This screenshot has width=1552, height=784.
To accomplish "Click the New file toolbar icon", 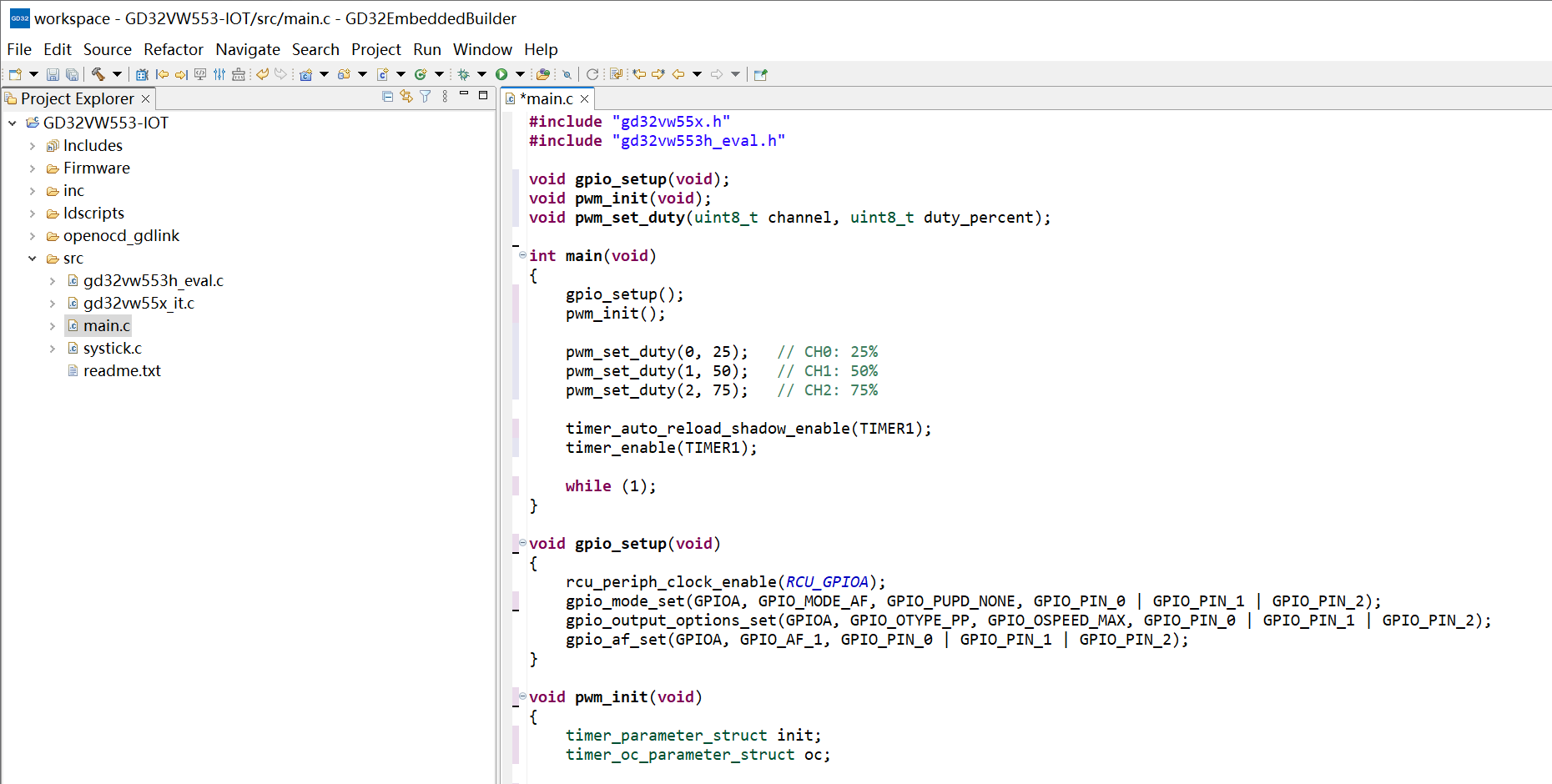I will point(15,74).
